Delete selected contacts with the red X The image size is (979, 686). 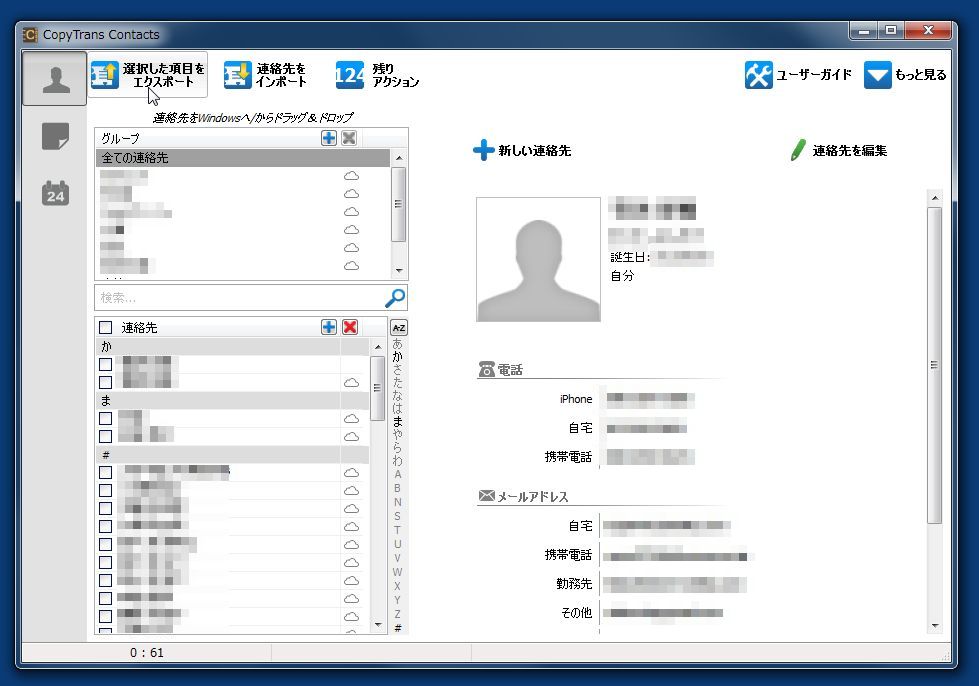click(x=350, y=327)
